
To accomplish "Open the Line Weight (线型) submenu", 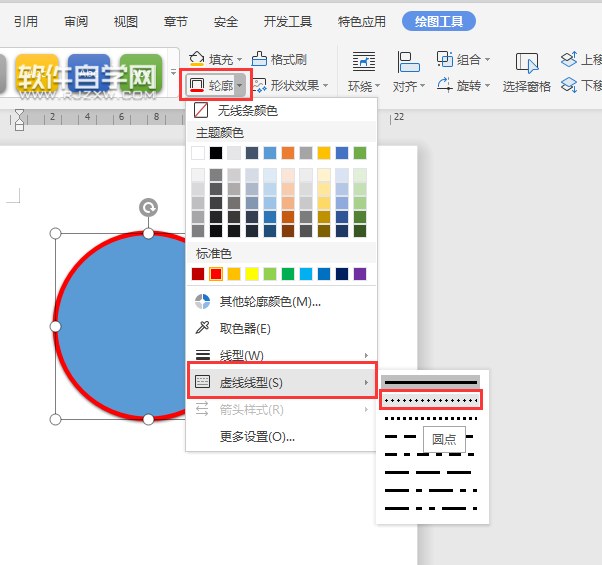I will click(281, 355).
